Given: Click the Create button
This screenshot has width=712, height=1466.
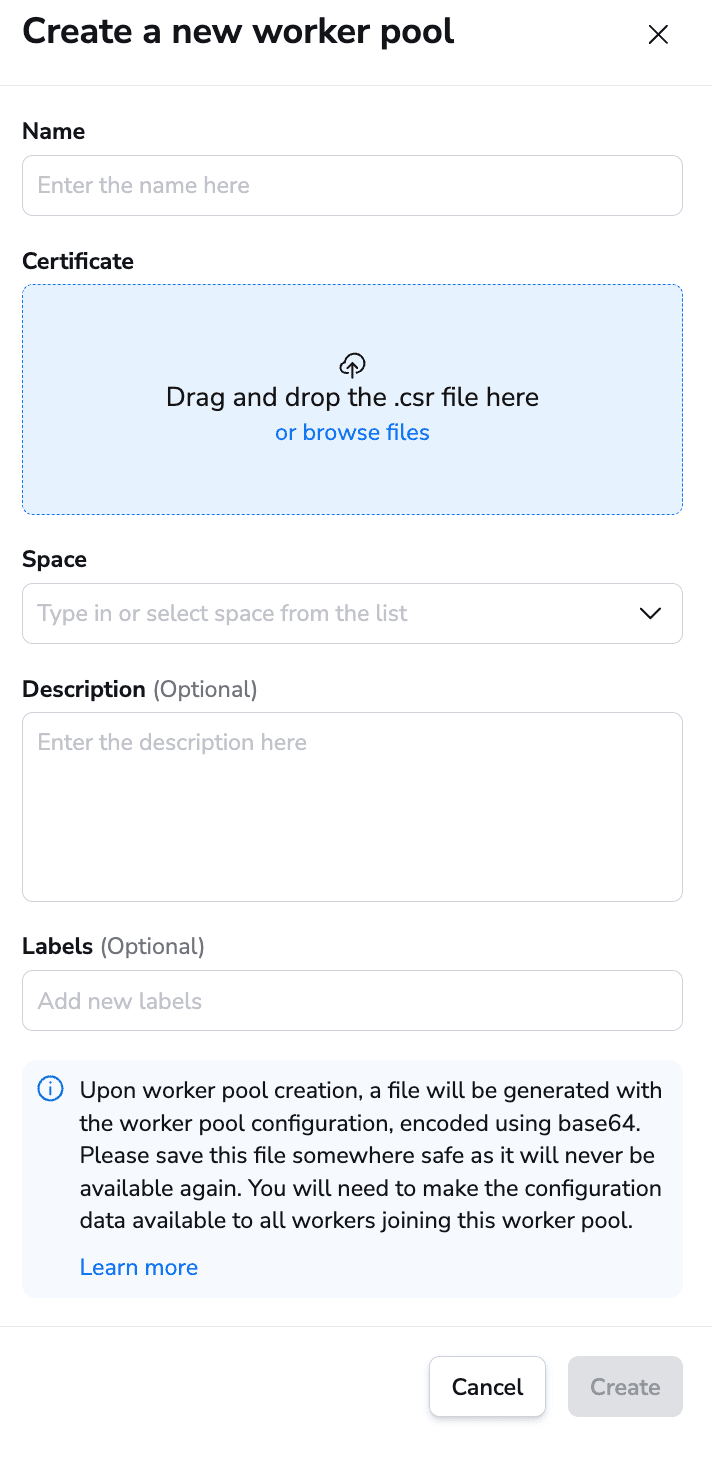Looking at the screenshot, I should (625, 1386).
